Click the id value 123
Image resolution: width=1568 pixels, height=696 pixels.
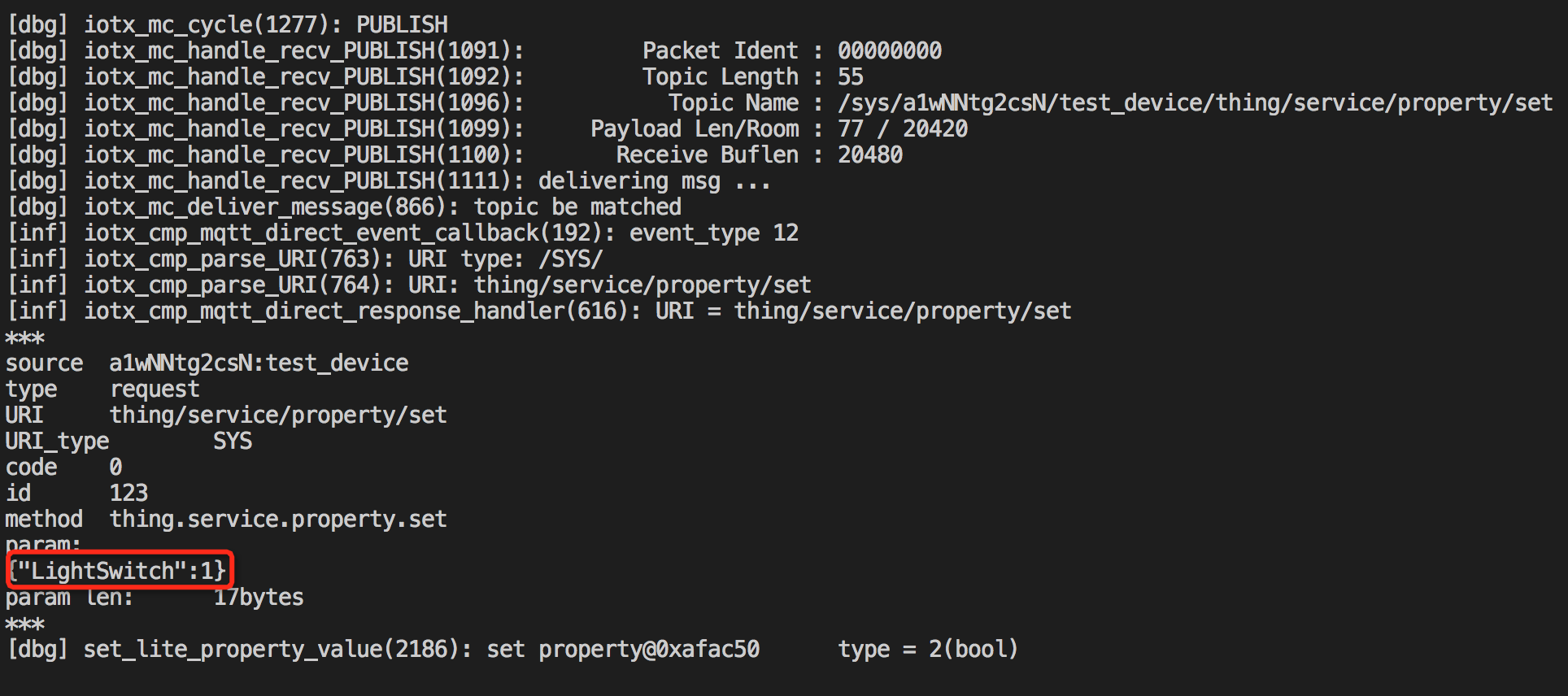coord(129,493)
